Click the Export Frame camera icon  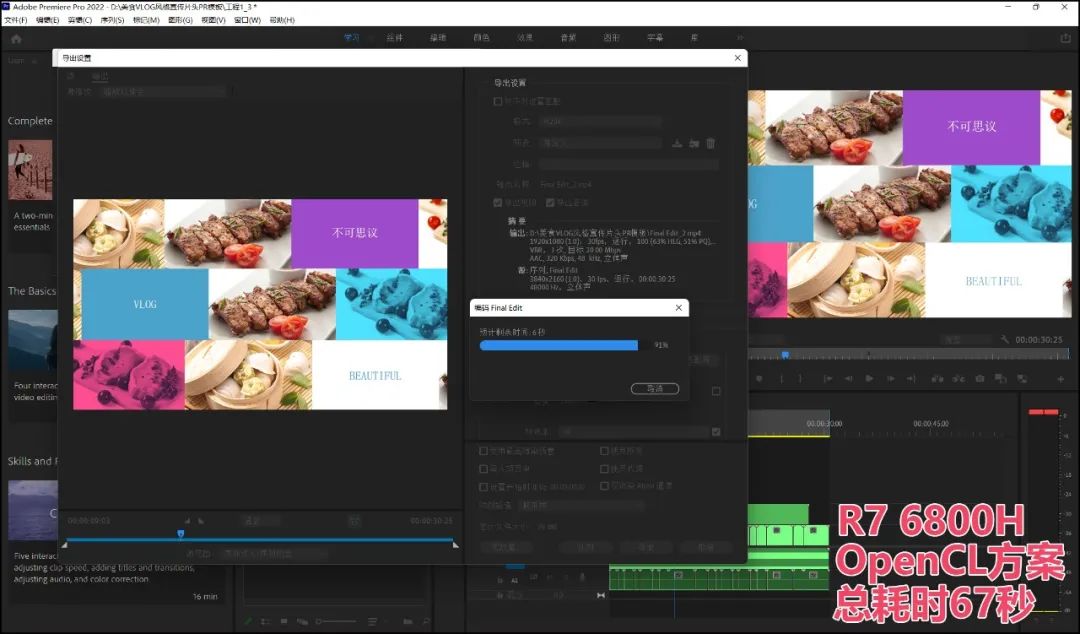(979, 378)
